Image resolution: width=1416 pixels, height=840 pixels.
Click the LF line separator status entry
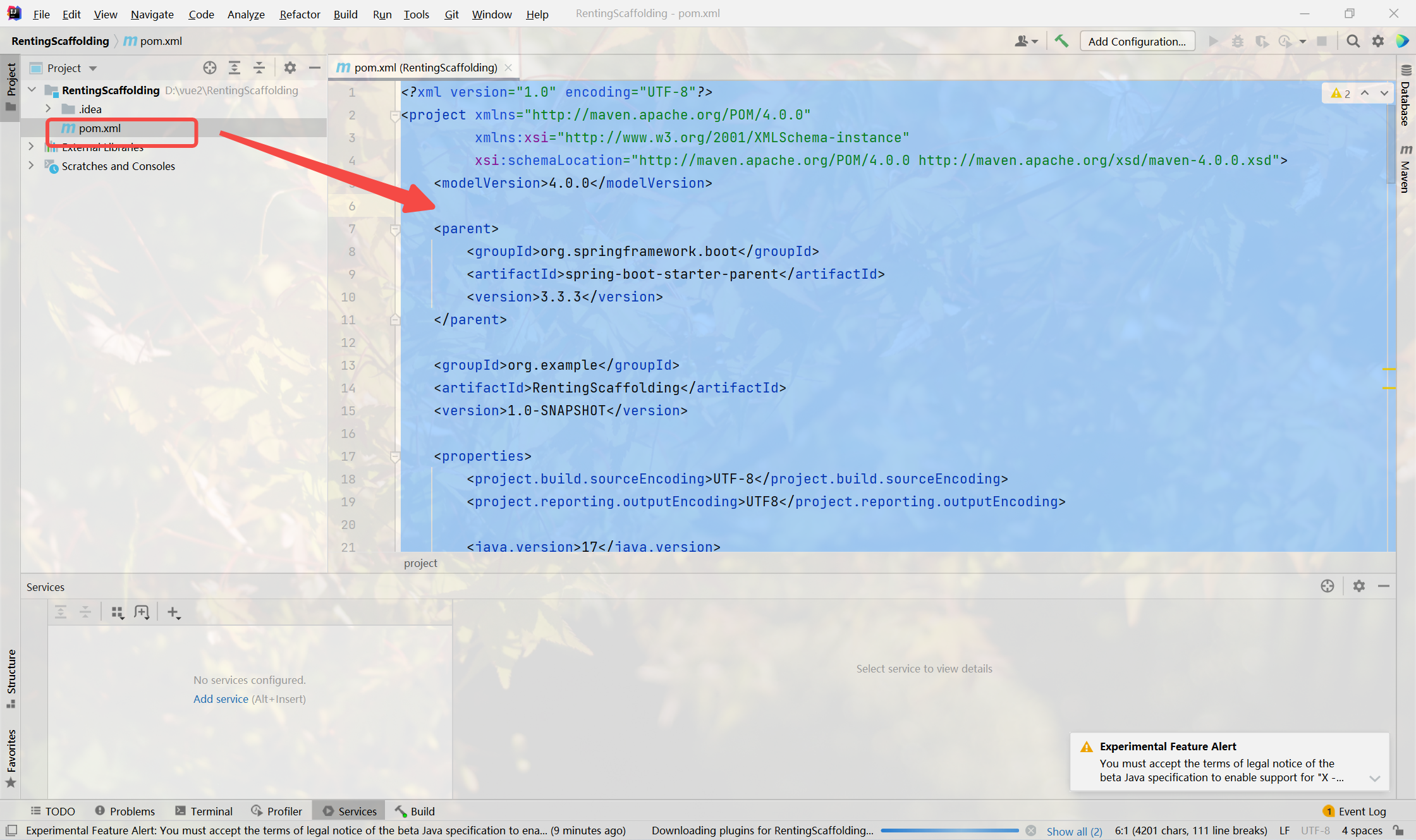point(1285,831)
